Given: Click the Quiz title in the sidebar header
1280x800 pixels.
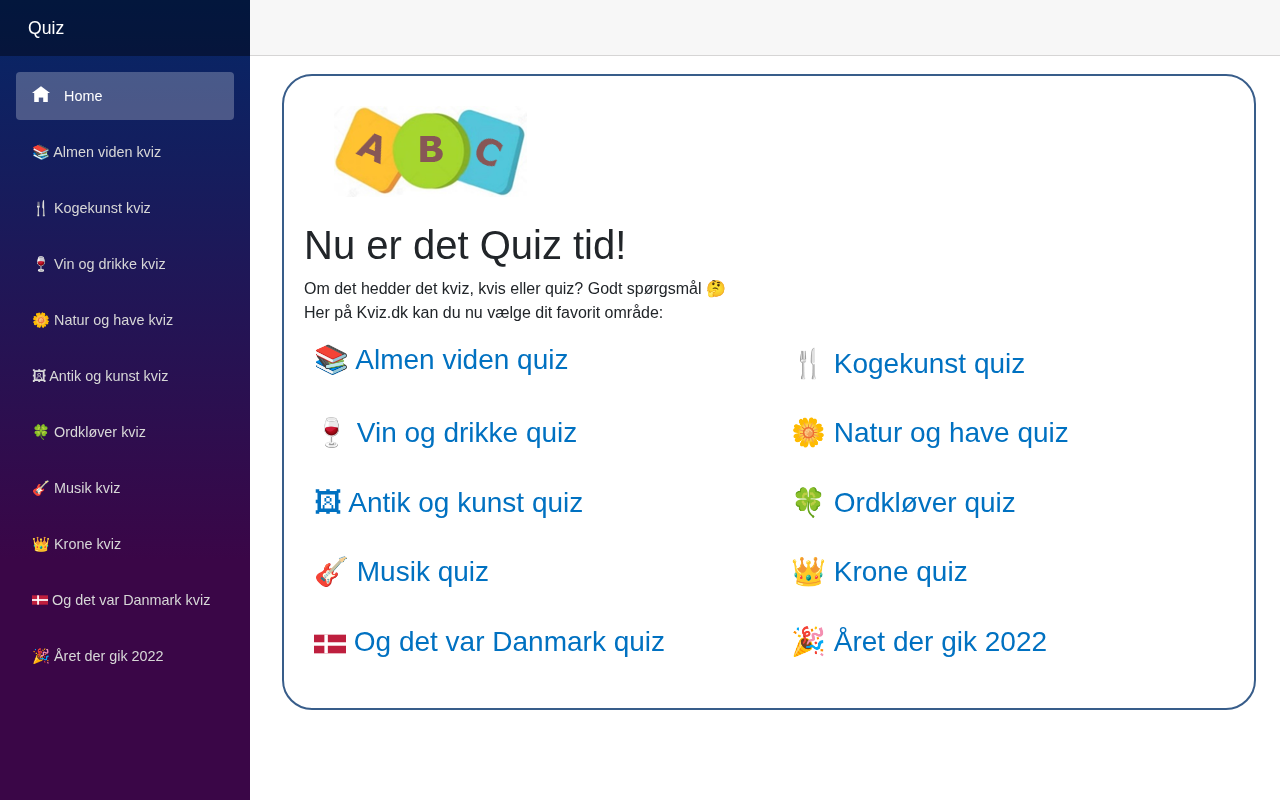Looking at the screenshot, I should [46, 28].
